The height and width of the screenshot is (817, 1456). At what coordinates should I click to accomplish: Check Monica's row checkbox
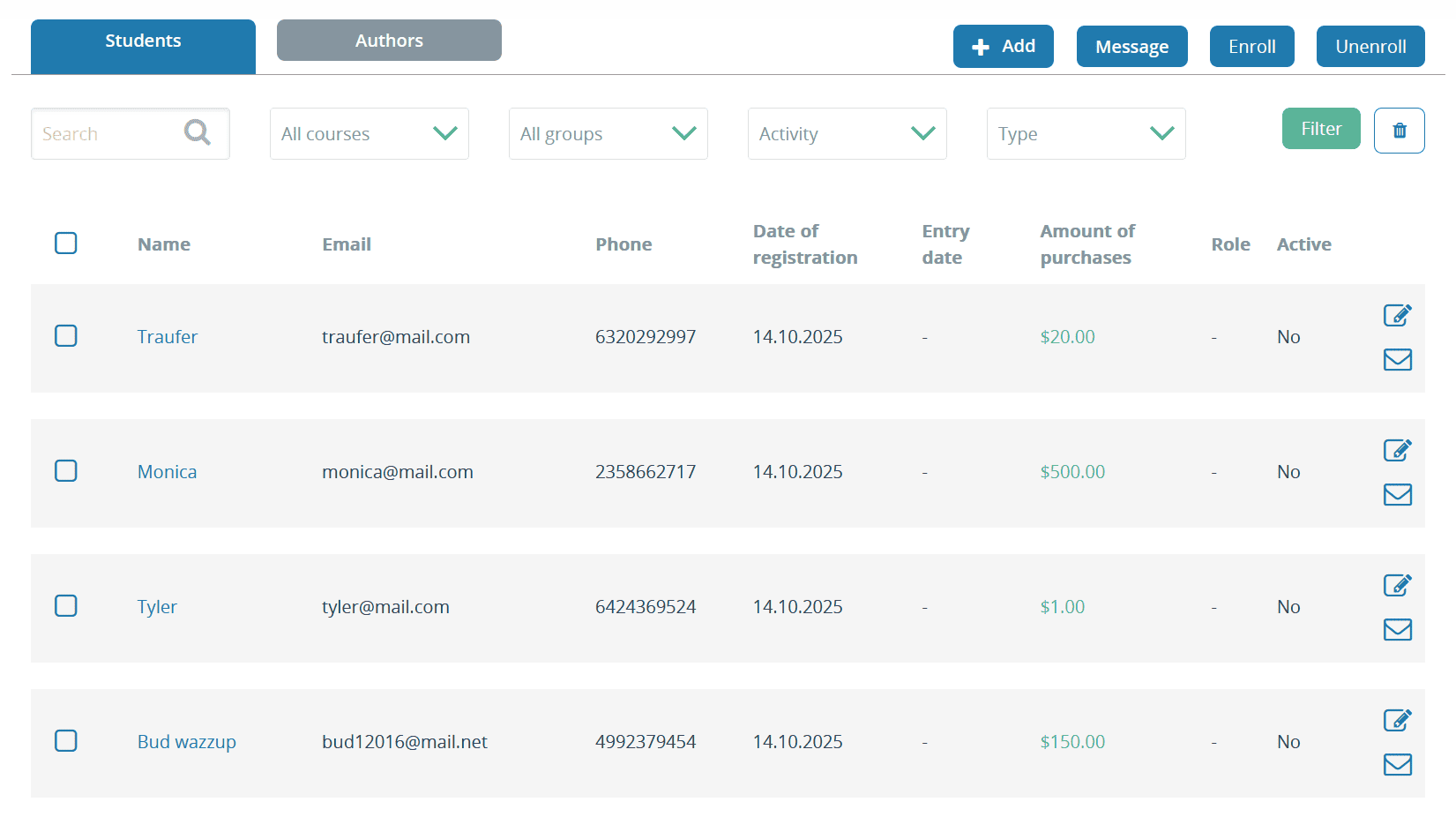tap(65, 470)
